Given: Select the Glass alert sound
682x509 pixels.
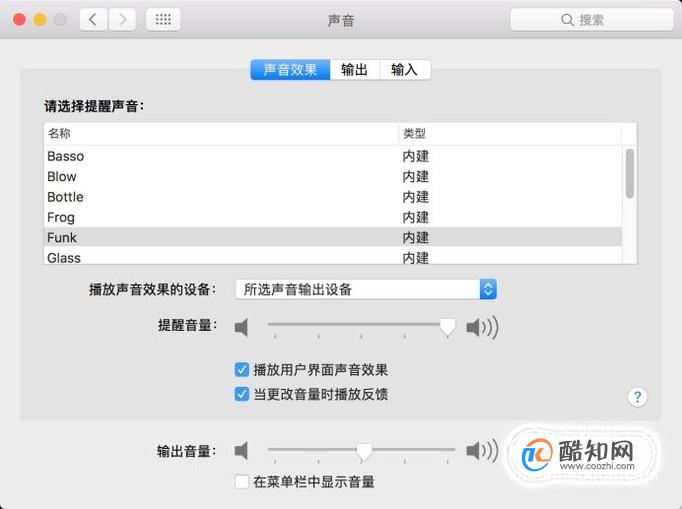Looking at the screenshot, I should (x=333, y=257).
